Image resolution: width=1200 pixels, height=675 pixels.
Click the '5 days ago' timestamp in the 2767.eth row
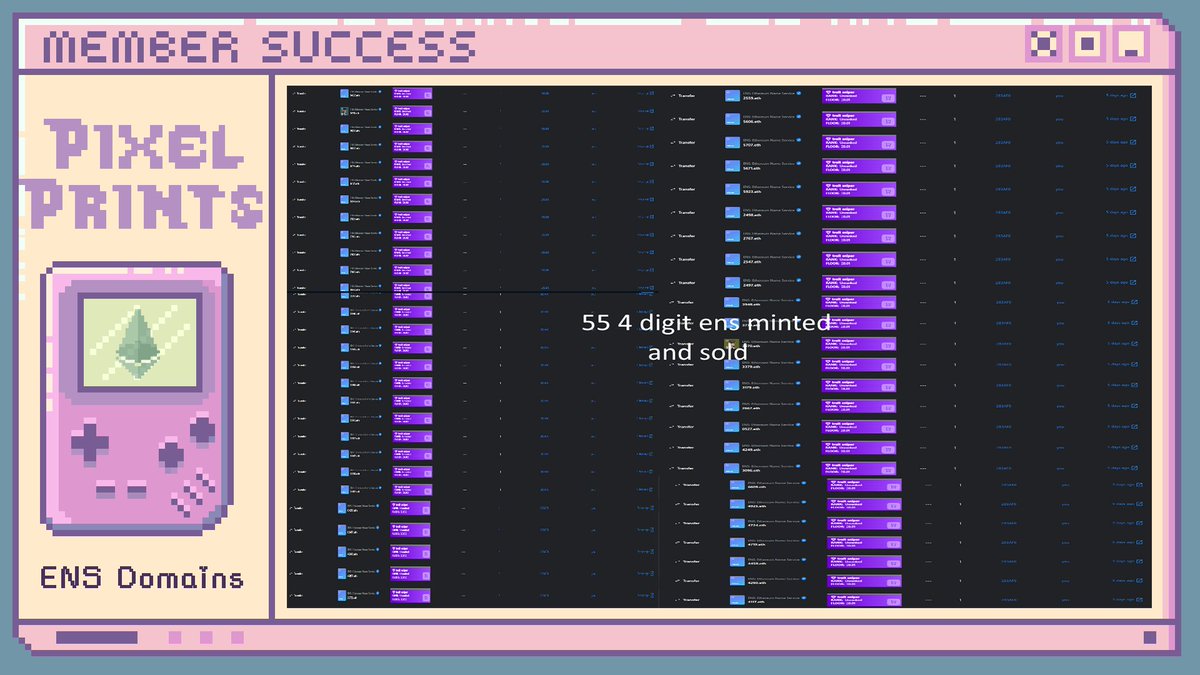1116,236
